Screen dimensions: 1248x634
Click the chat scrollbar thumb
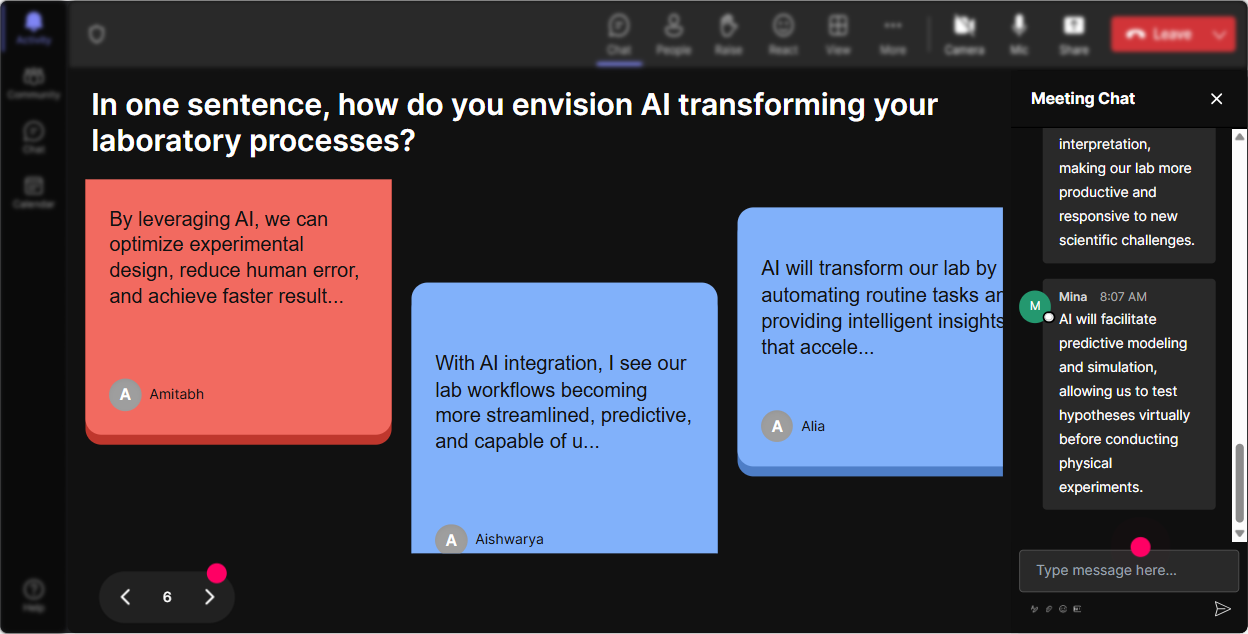coord(1240,484)
